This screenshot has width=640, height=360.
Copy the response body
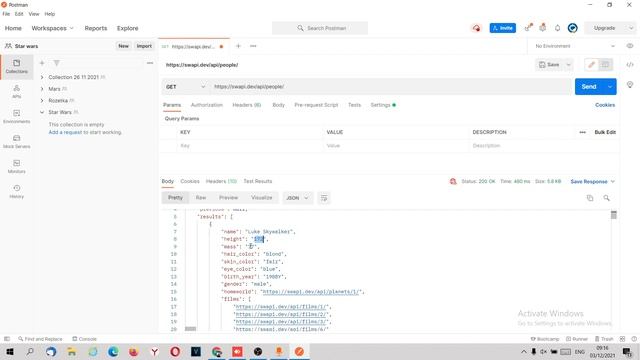point(590,198)
